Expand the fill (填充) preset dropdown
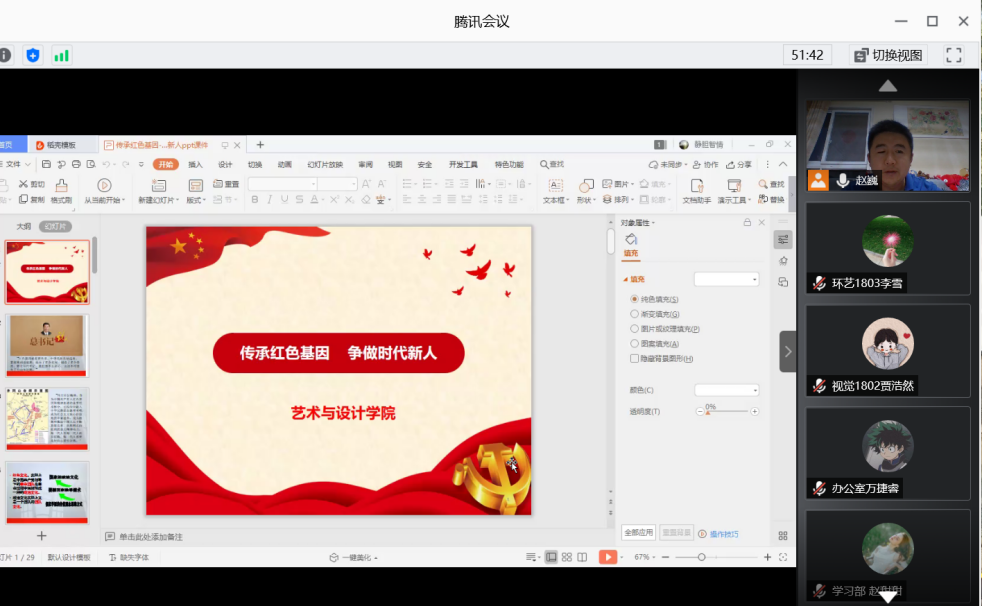Viewport: 982px width, 606px height. [x=727, y=280]
